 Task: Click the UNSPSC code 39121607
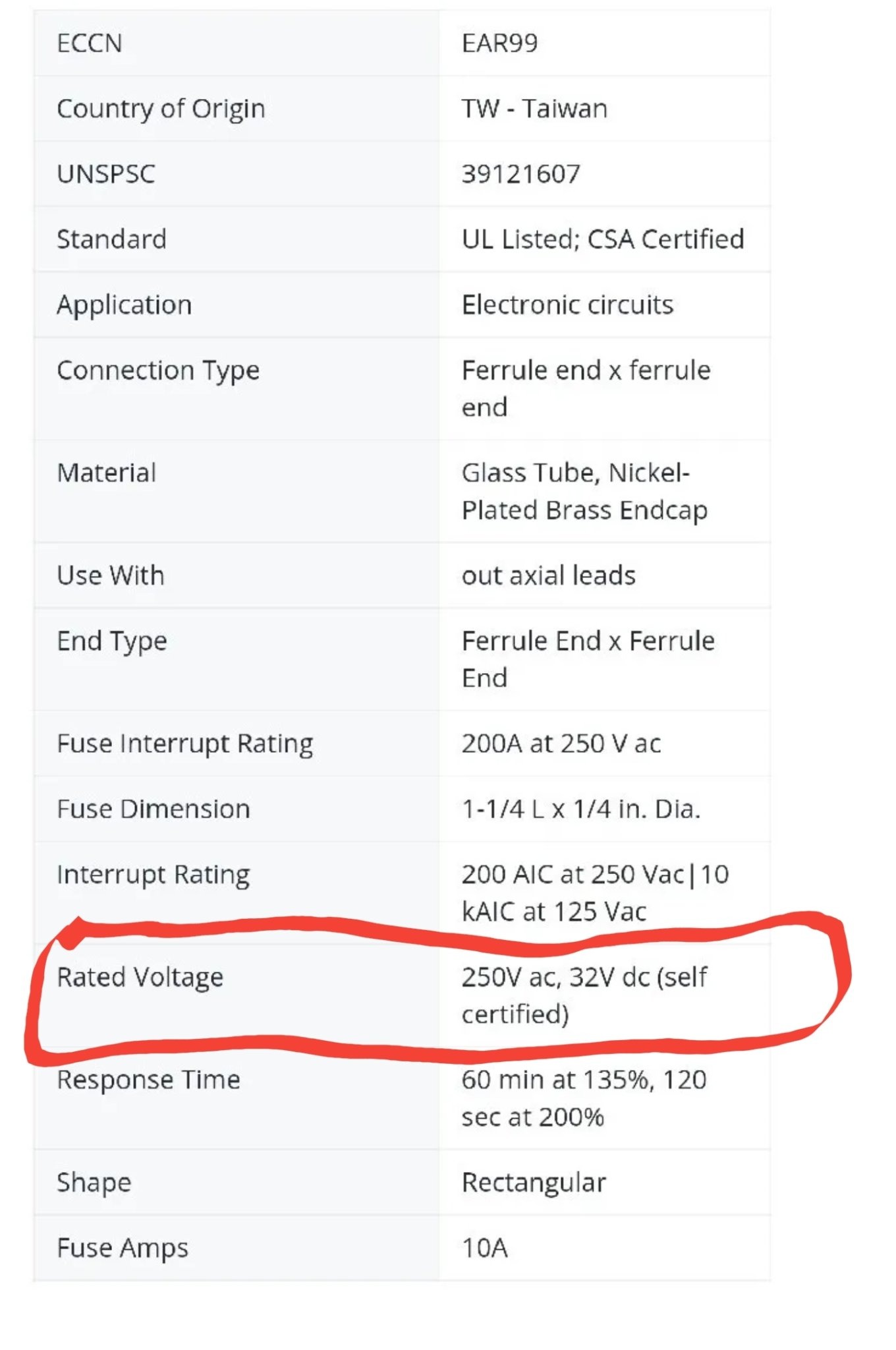(x=520, y=174)
